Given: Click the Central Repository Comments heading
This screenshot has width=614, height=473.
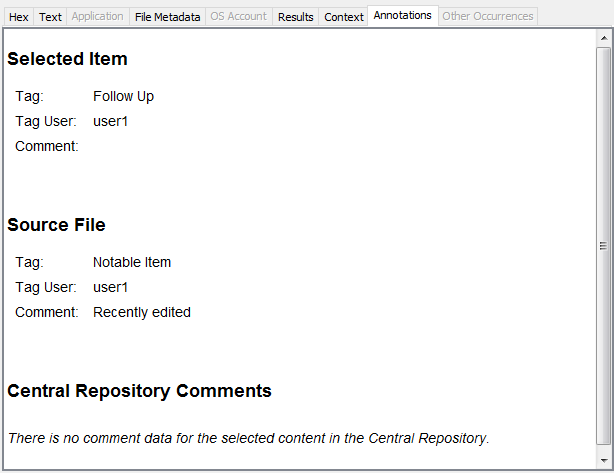Looking at the screenshot, I should pyautogui.click(x=139, y=391).
